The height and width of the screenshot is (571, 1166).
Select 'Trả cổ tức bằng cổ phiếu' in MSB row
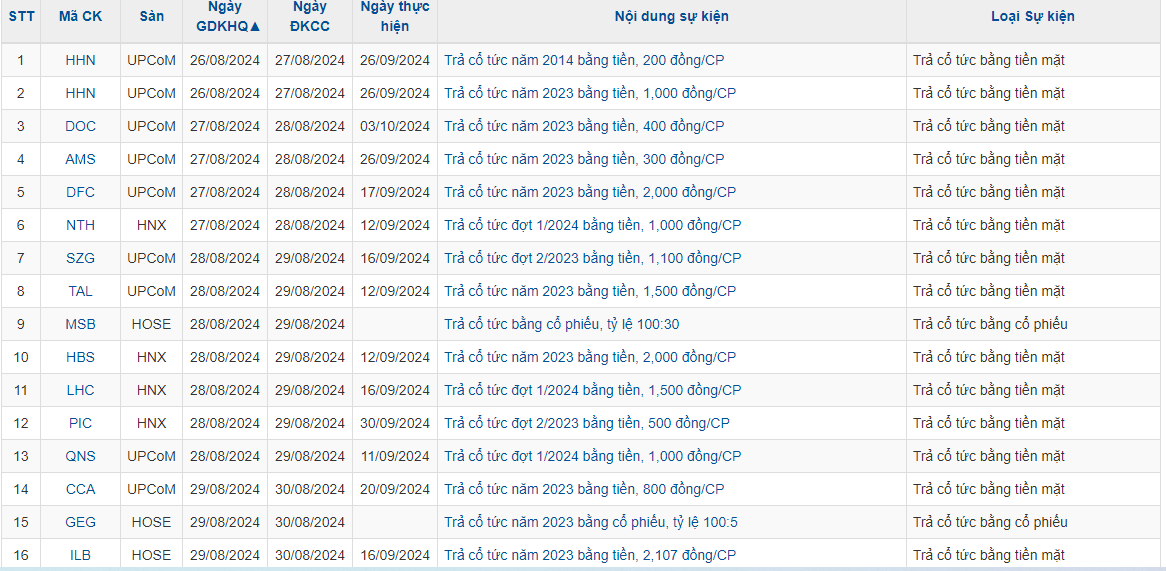[x=991, y=324]
